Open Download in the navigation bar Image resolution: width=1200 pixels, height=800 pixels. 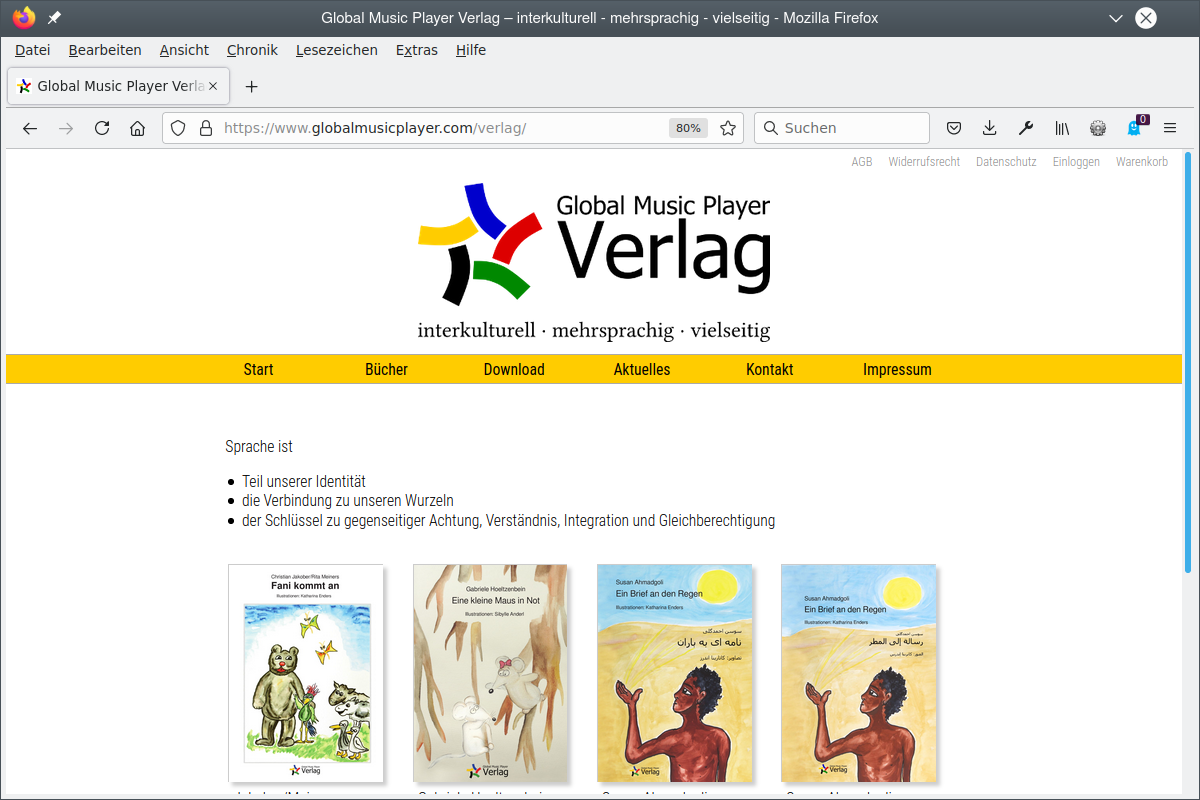[x=514, y=369]
